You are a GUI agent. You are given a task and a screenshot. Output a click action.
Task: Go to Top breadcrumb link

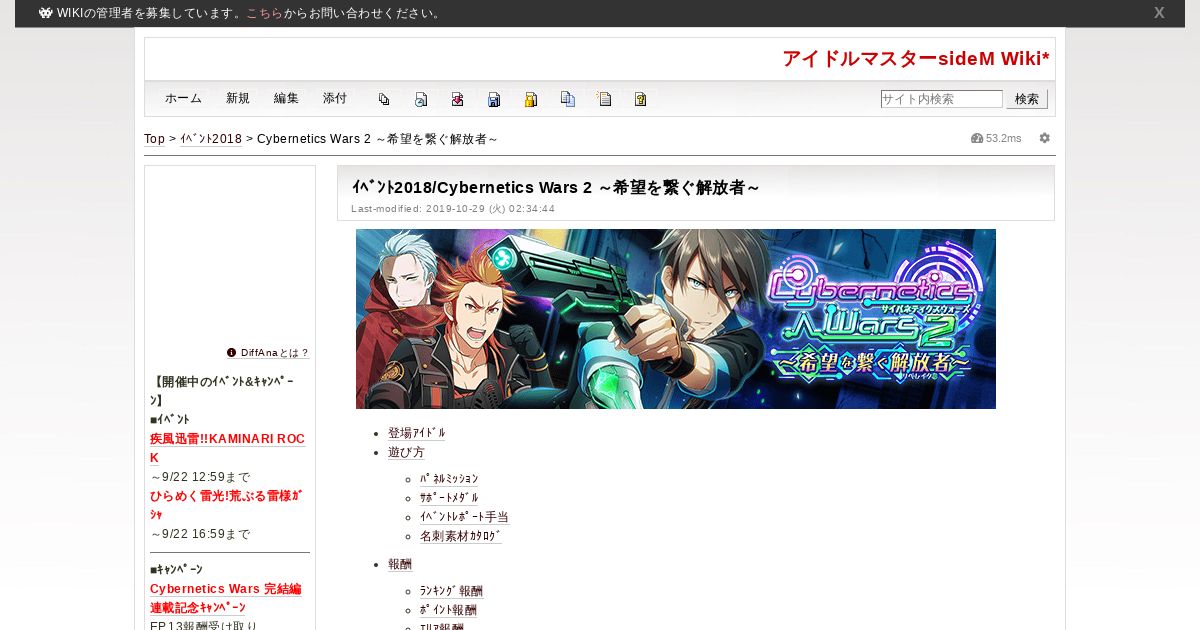(154, 139)
